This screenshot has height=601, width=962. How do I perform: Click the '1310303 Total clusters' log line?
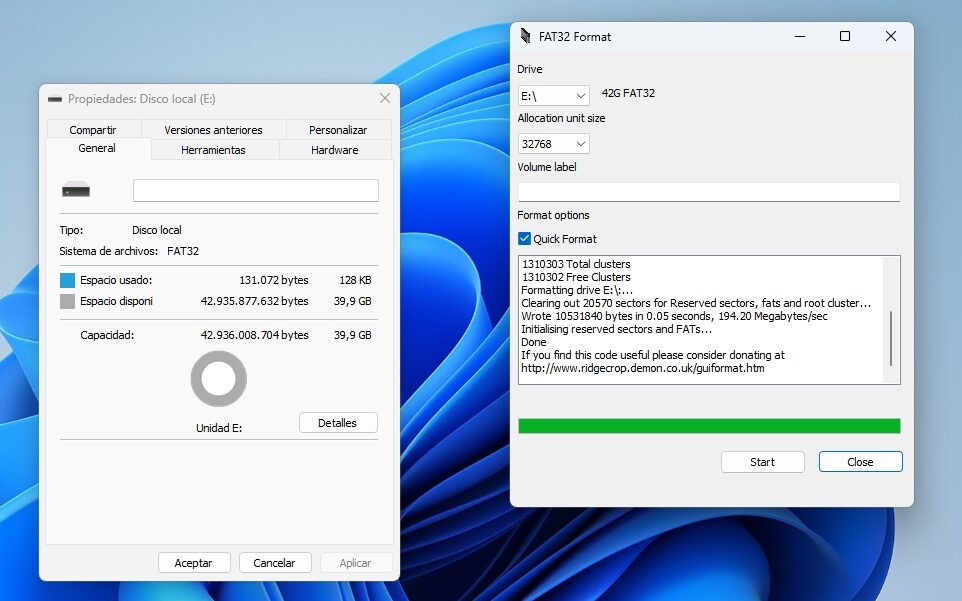[576, 264]
